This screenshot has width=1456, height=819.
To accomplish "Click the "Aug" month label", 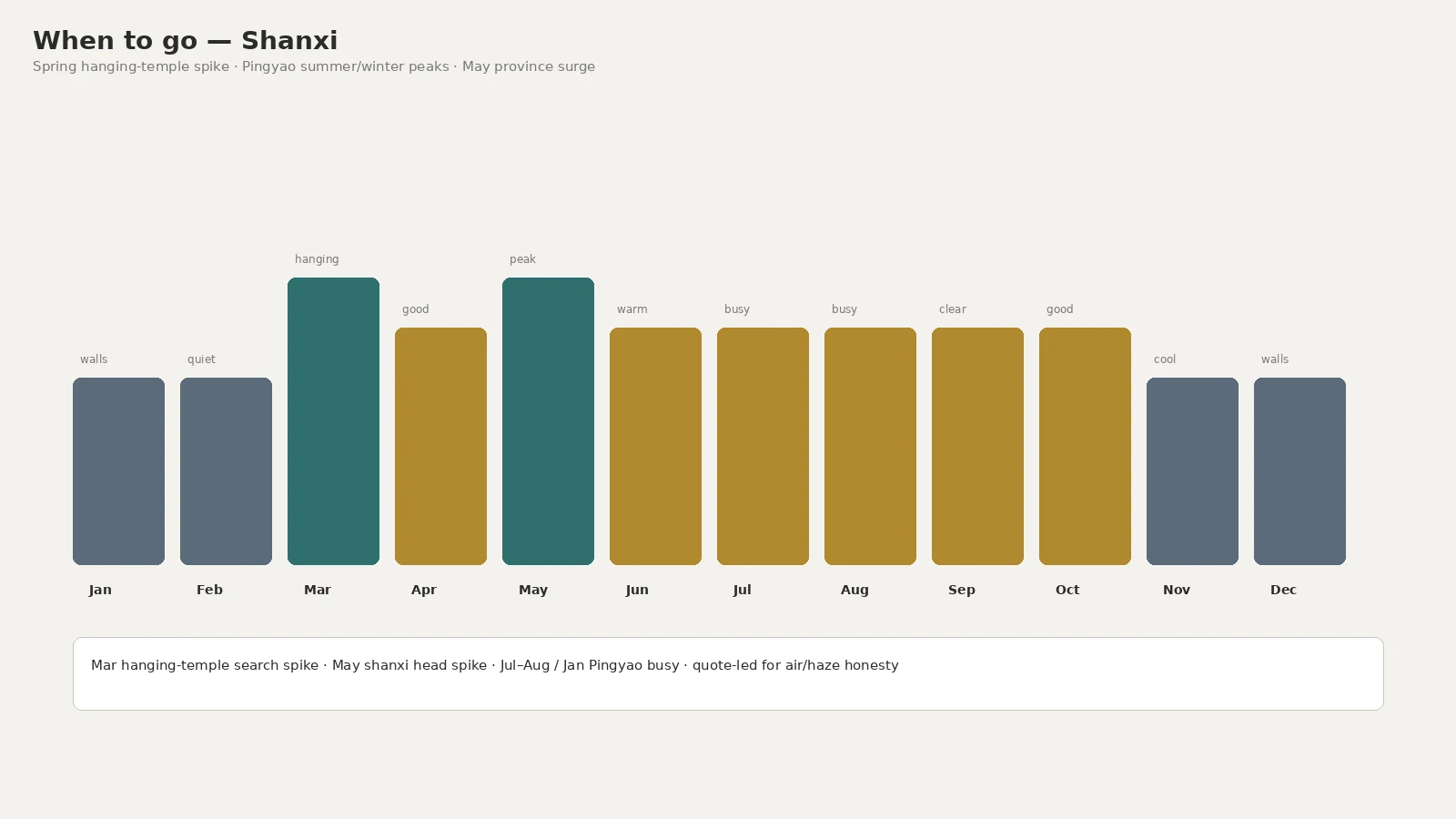I will click(854, 590).
